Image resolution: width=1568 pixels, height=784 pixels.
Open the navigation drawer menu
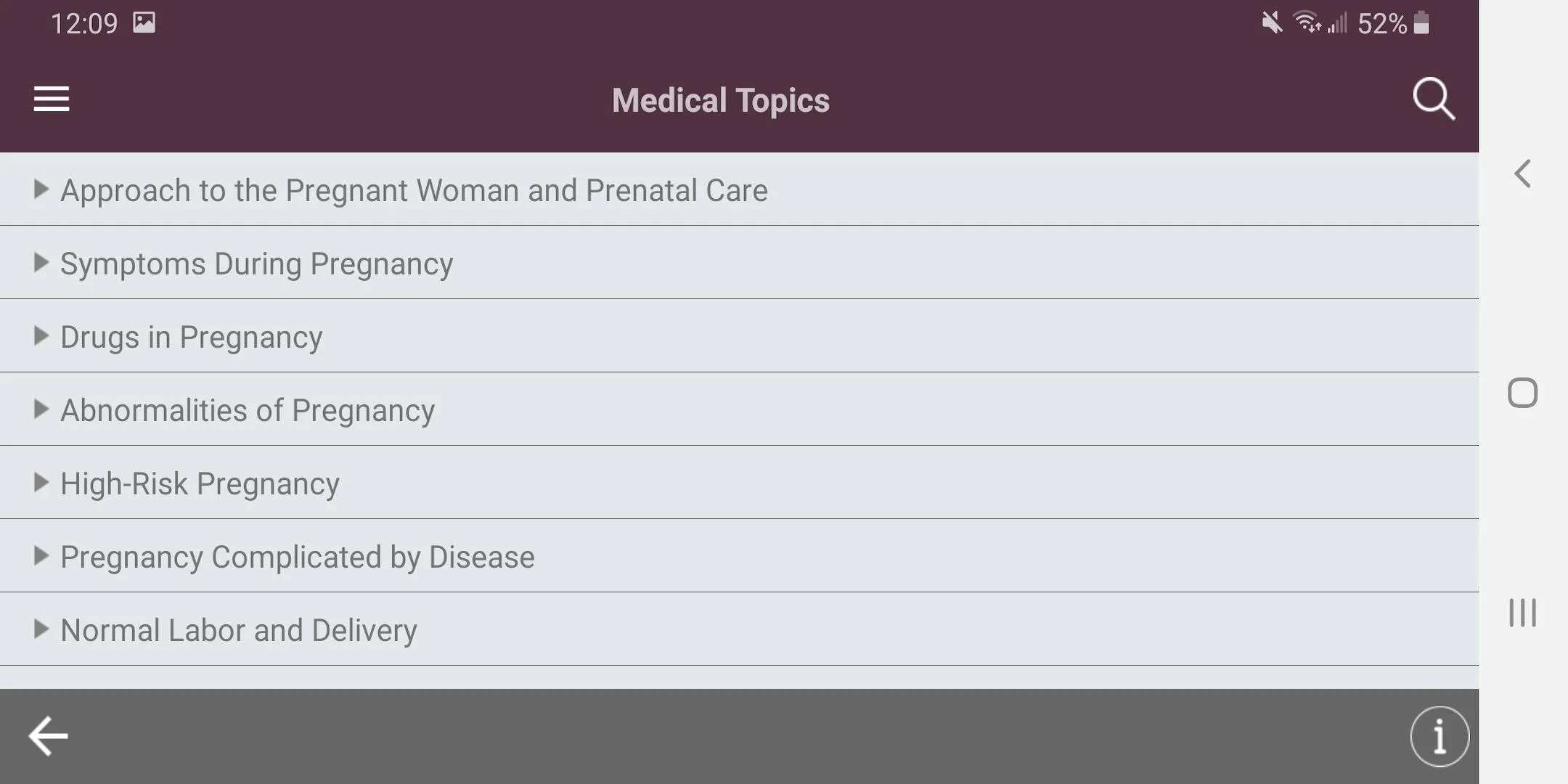[x=51, y=98]
